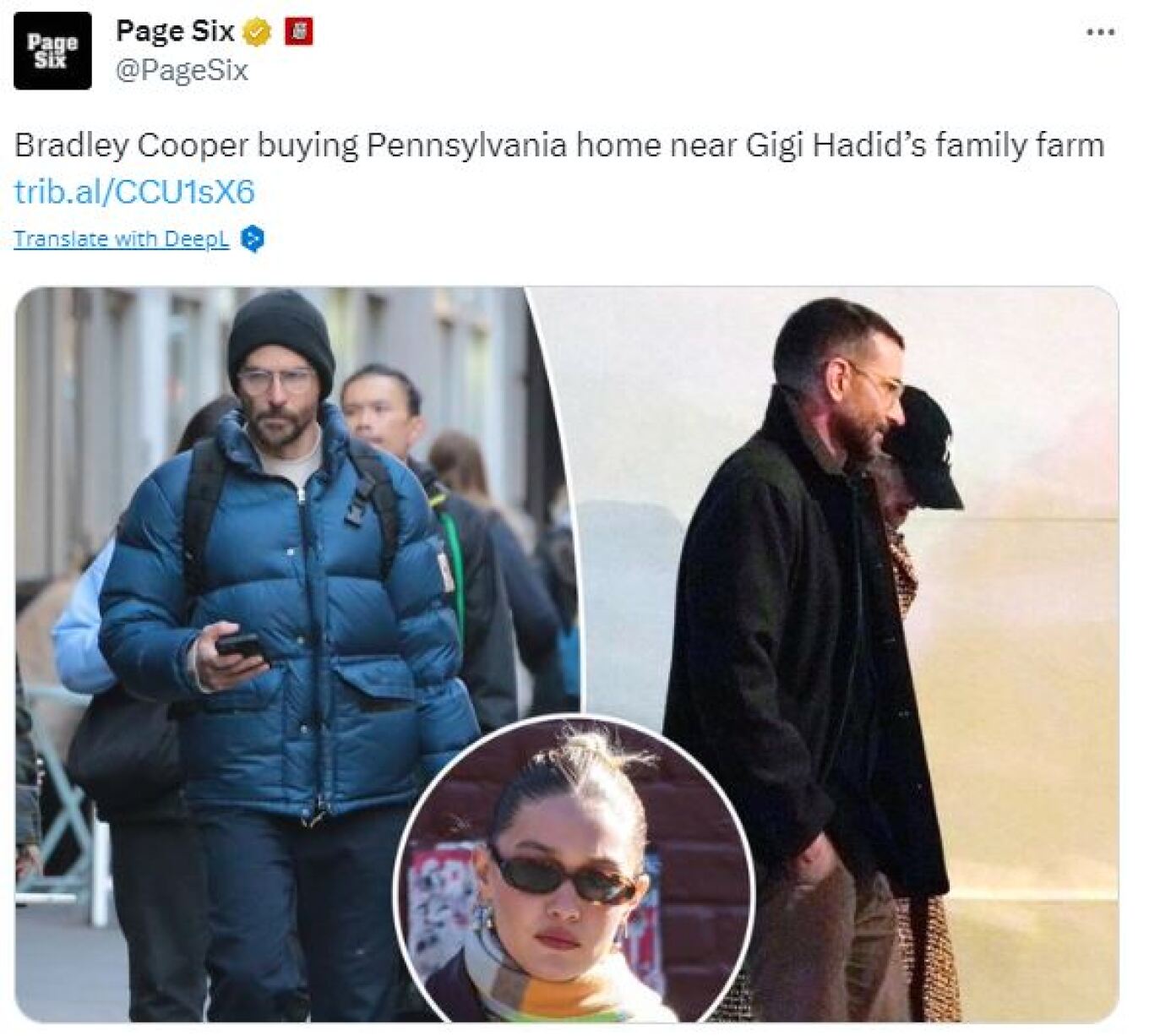This screenshot has width=1149, height=1036.
Task: Click the black baseball cap in right photo
Action: (925, 448)
